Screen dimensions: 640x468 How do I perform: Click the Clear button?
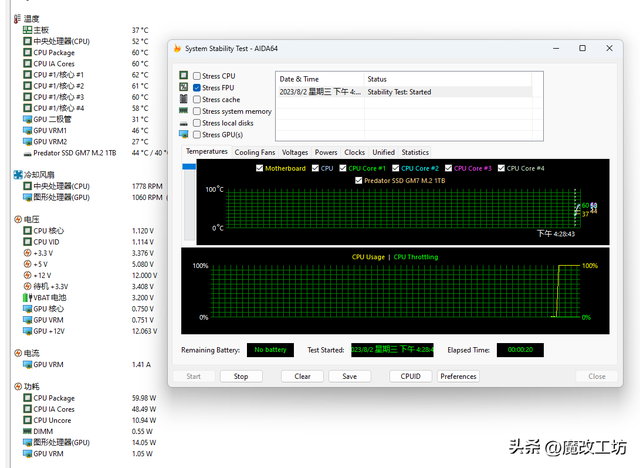tap(302, 376)
